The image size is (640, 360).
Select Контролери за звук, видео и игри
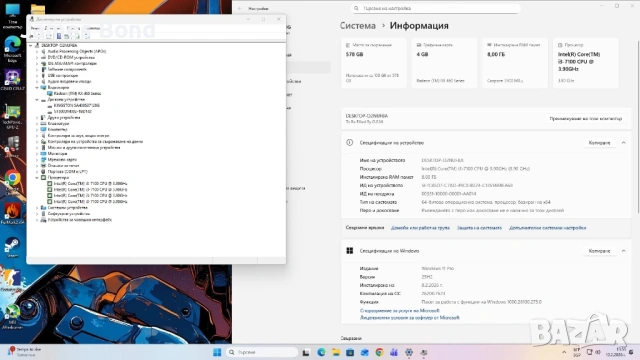point(78,136)
